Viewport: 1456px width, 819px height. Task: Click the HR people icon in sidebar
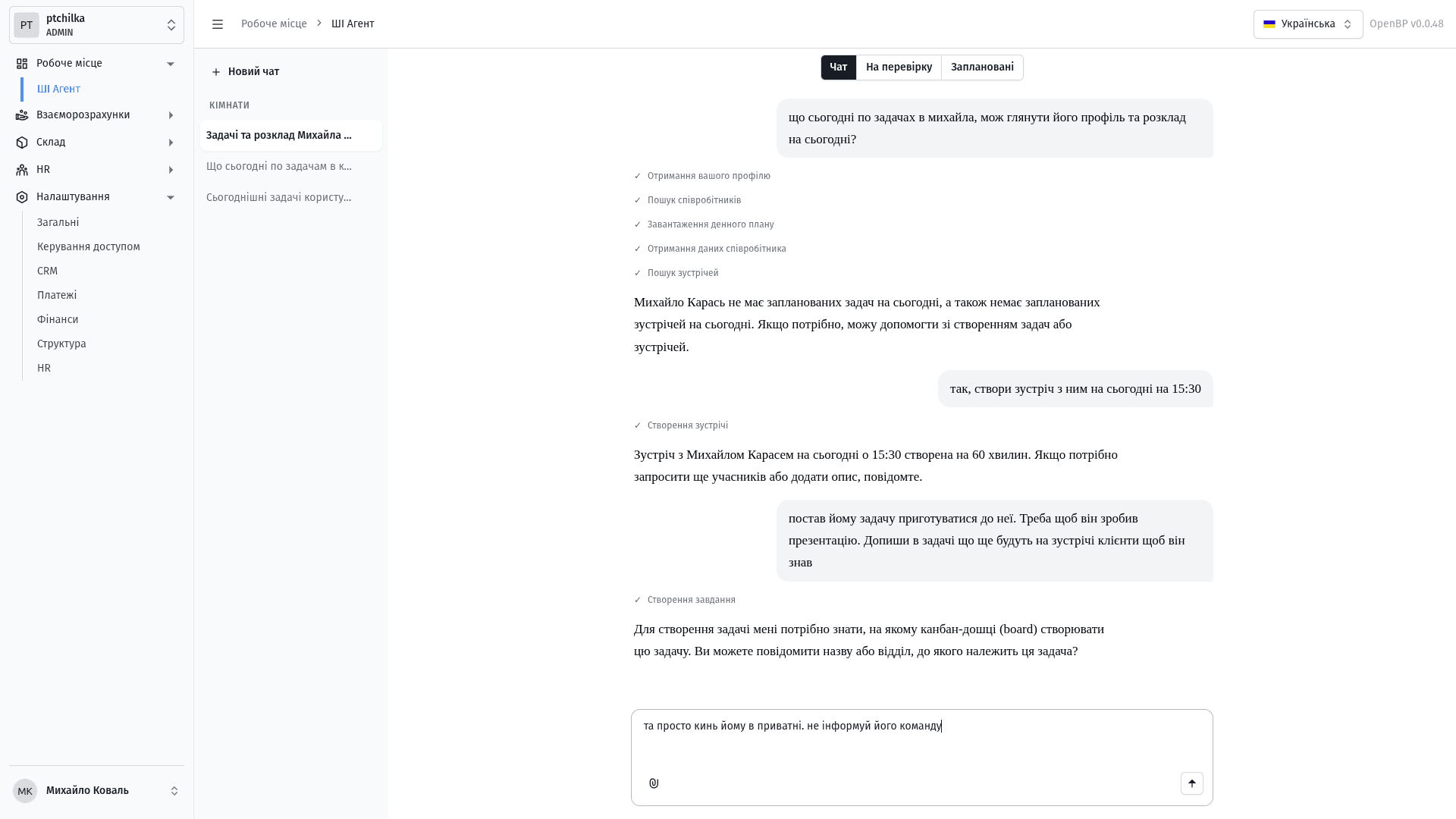point(22,170)
